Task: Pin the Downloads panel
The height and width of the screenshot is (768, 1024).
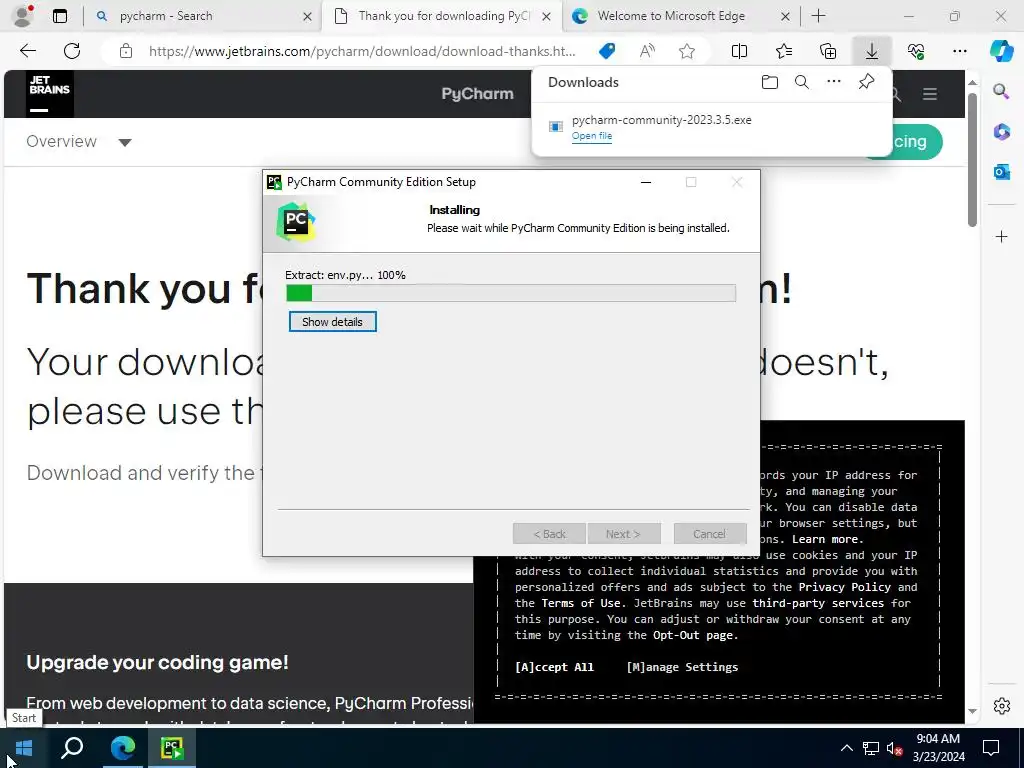Action: (x=866, y=82)
